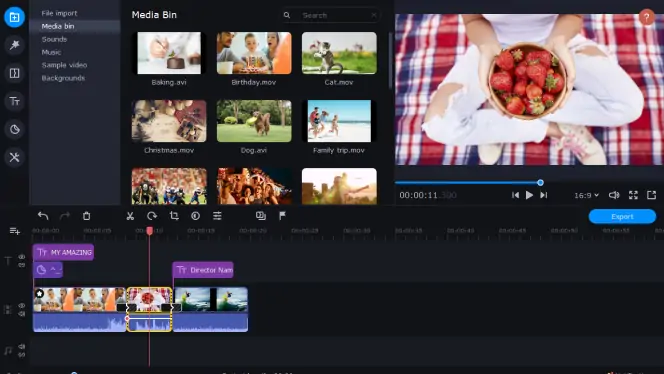Open the Filters magic wand panel
The width and height of the screenshot is (664, 374).
tap(14, 45)
